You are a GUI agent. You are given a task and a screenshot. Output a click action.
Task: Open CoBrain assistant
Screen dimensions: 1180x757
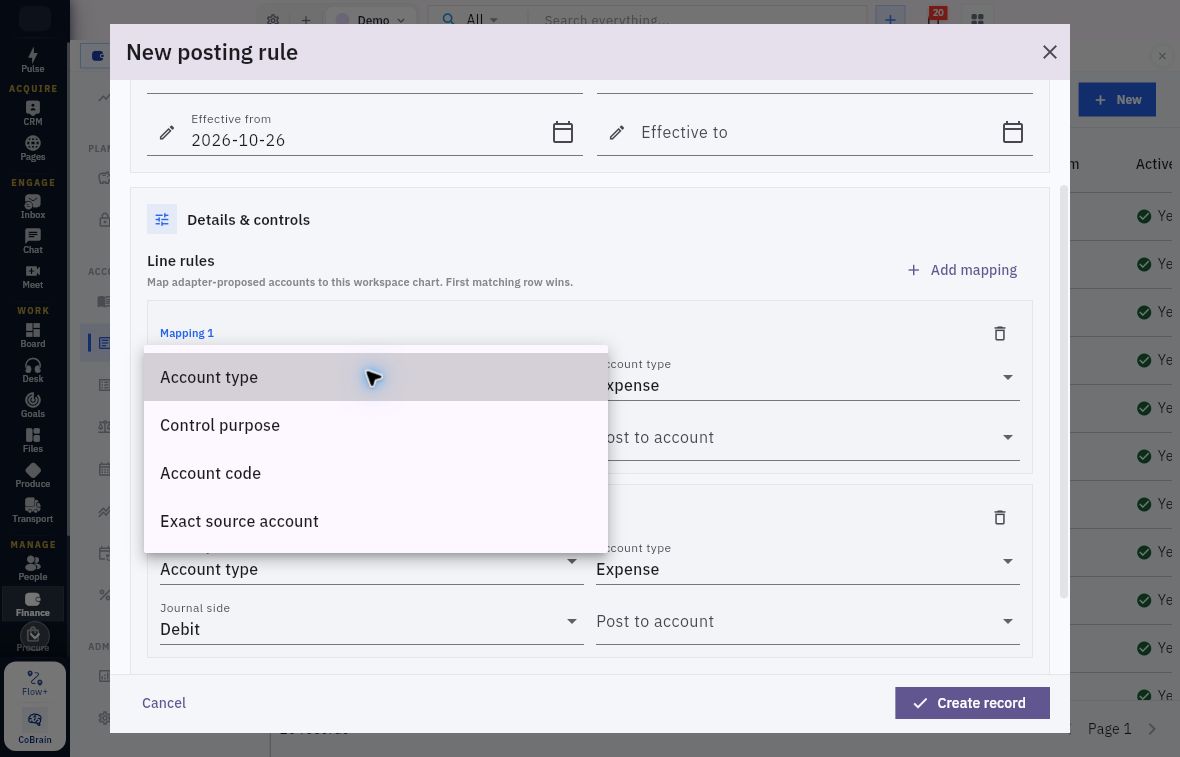click(35, 727)
